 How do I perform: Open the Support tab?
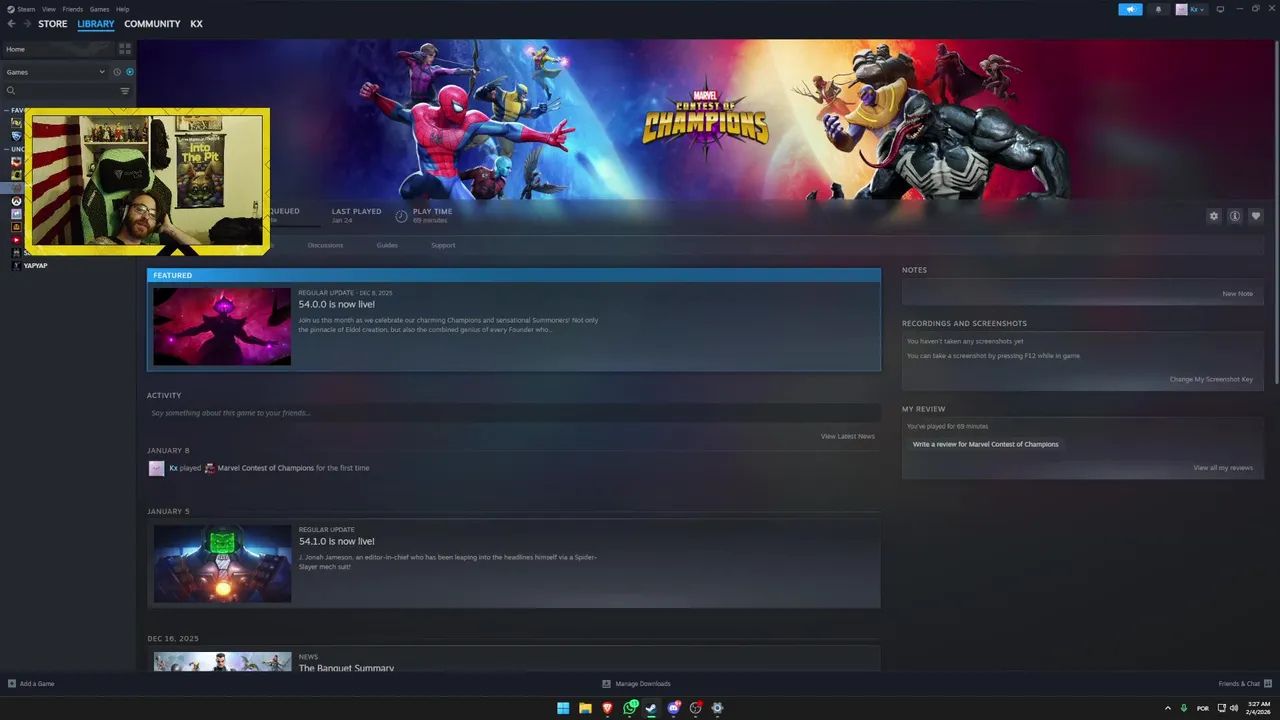pyautogui.click(x=443, y=245)
